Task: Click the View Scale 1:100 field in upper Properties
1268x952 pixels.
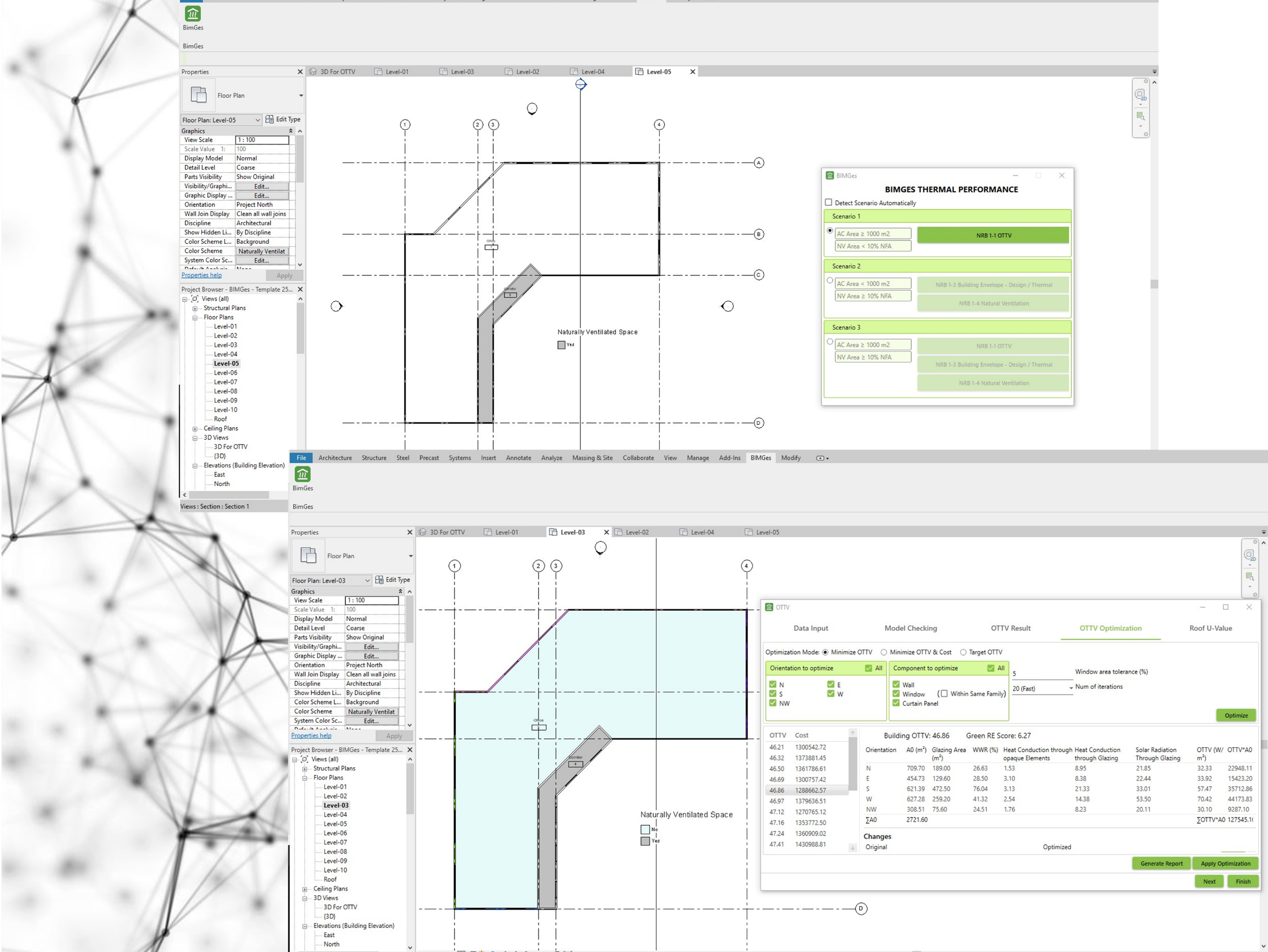Action: point(262,140)
